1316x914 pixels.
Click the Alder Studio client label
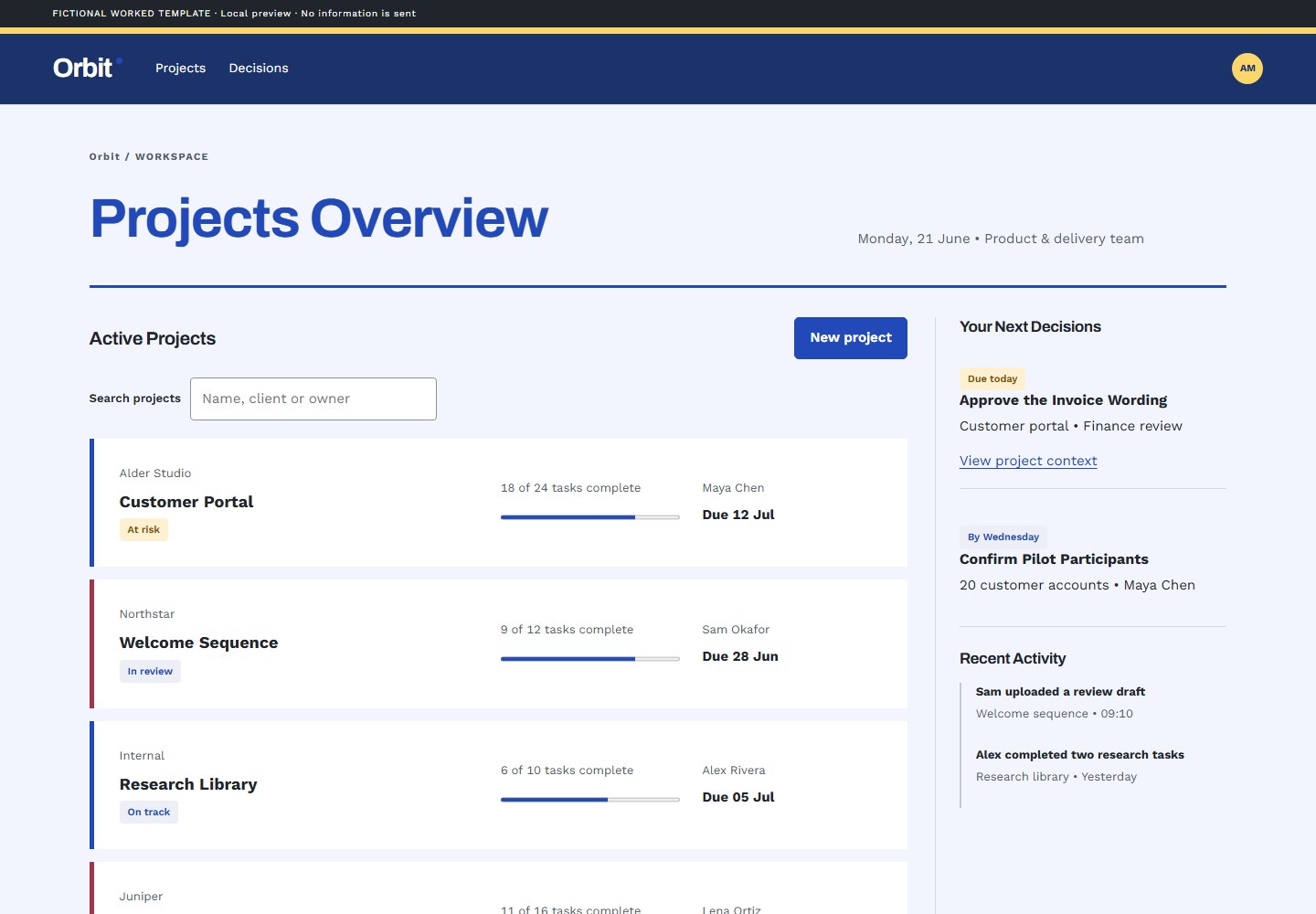click(x=155, y=473)
